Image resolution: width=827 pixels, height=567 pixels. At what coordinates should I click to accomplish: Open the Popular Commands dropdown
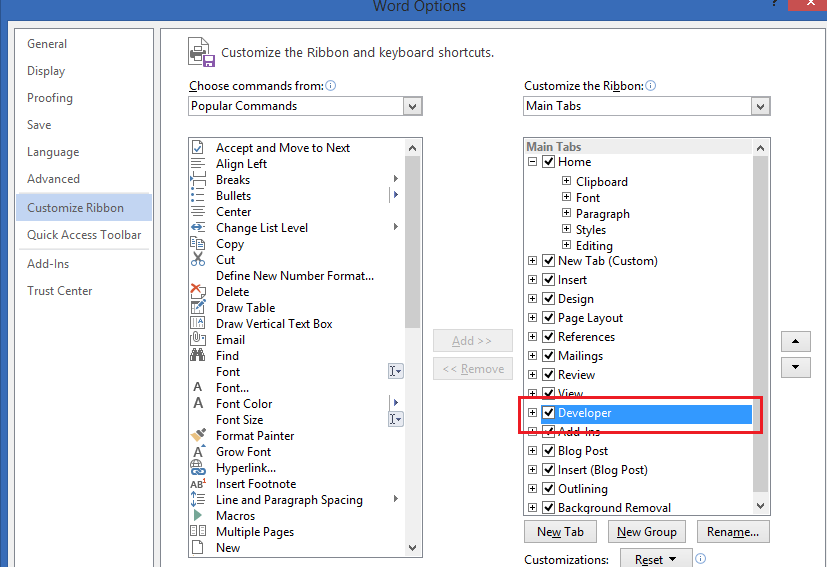412,106
